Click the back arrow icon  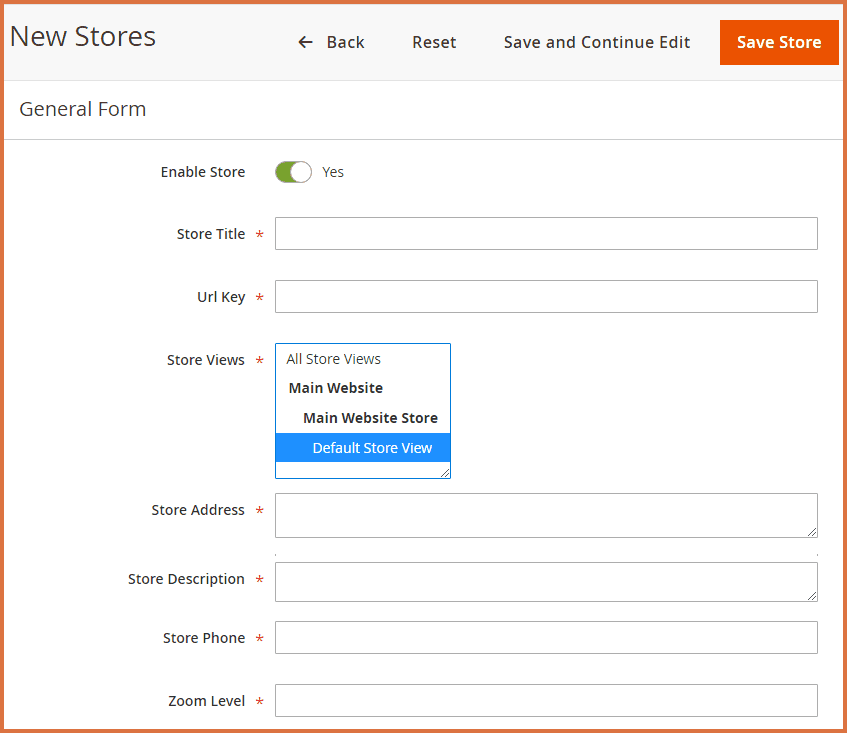click(305, 42)
